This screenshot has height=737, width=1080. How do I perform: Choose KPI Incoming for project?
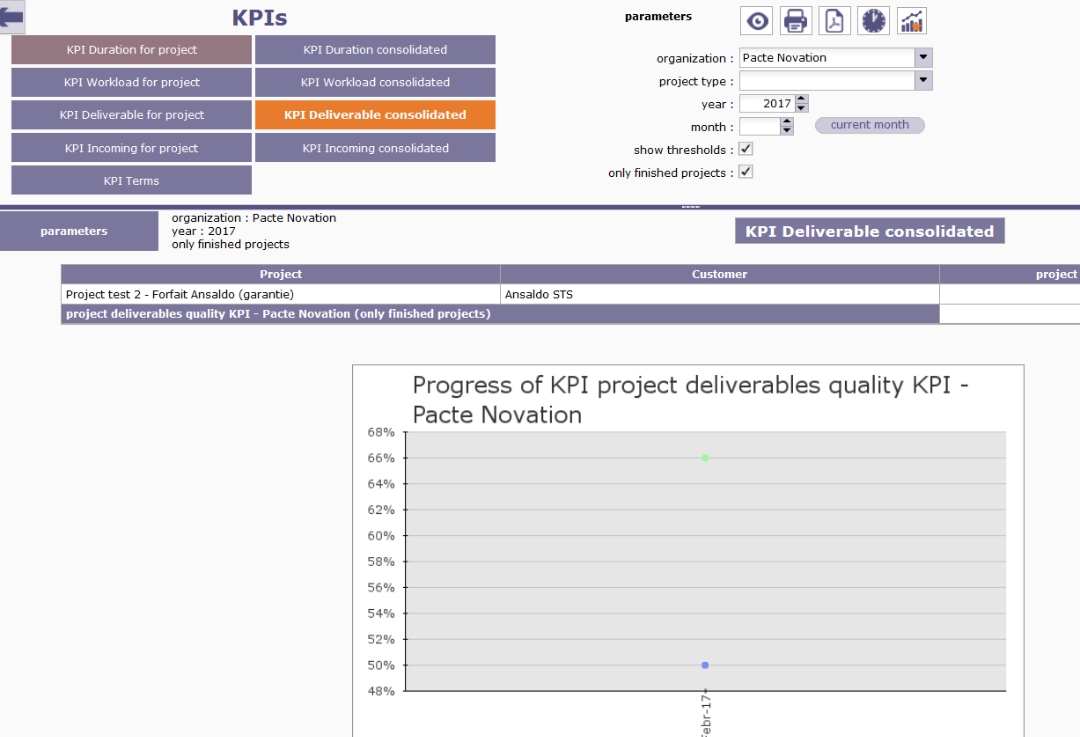click(x=132, y=148)
